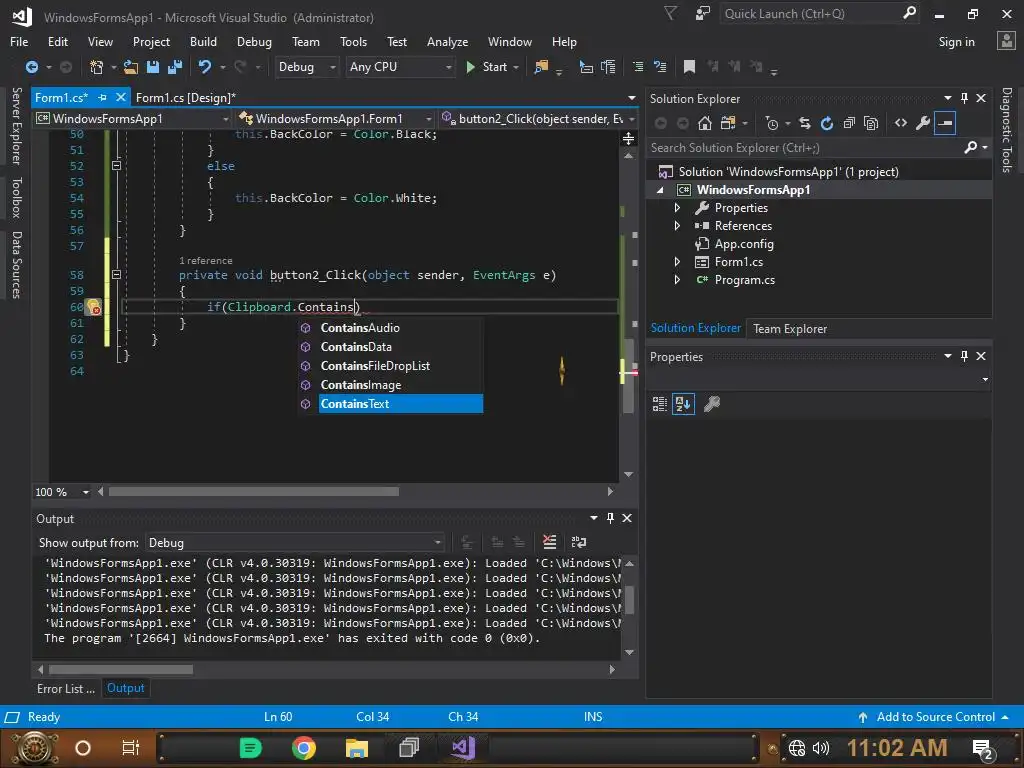The width and height of the screenshot is (1024, 768).
Task: Toggle the pin on the Form1.cs tab
Action: pos(102,97)
